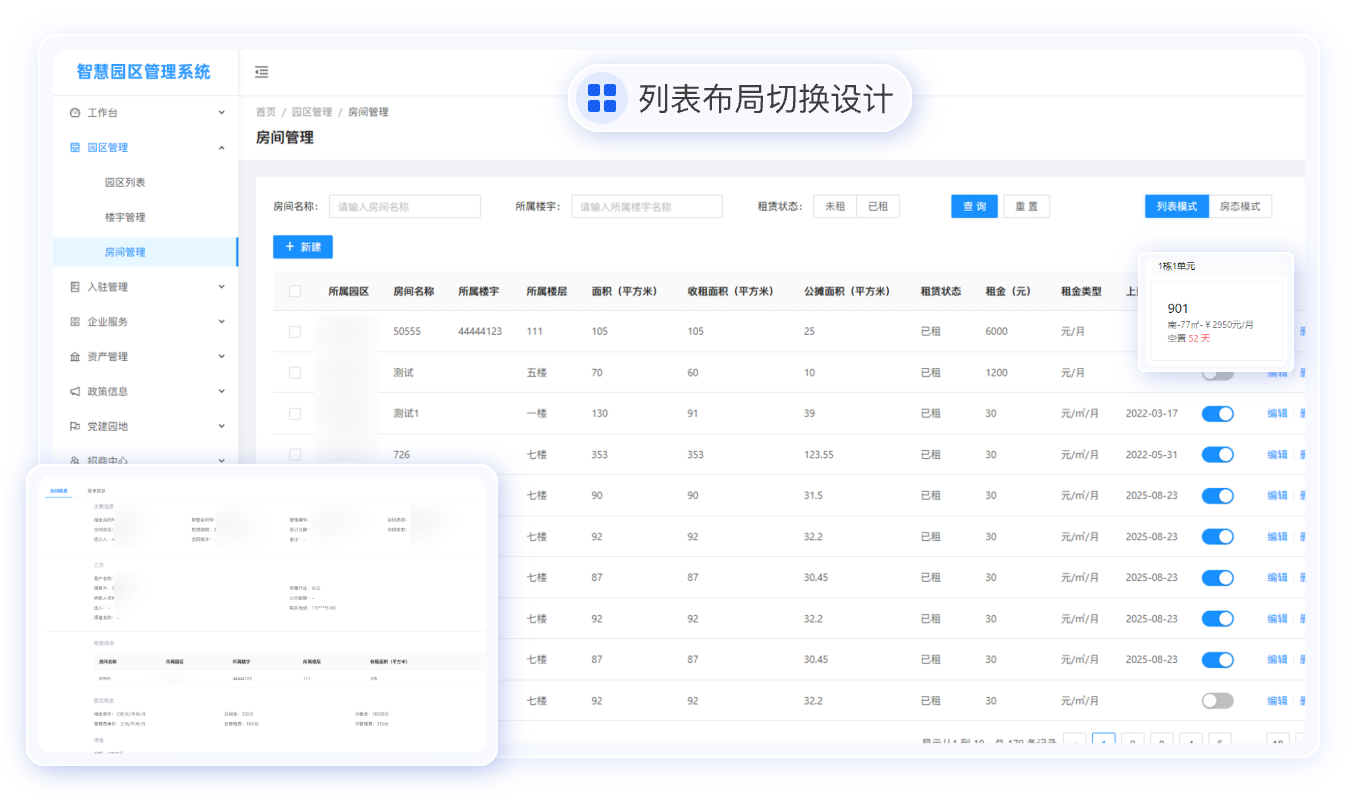Select the 未租 rental status filter
1358x802 pixels.
(835, 207)
